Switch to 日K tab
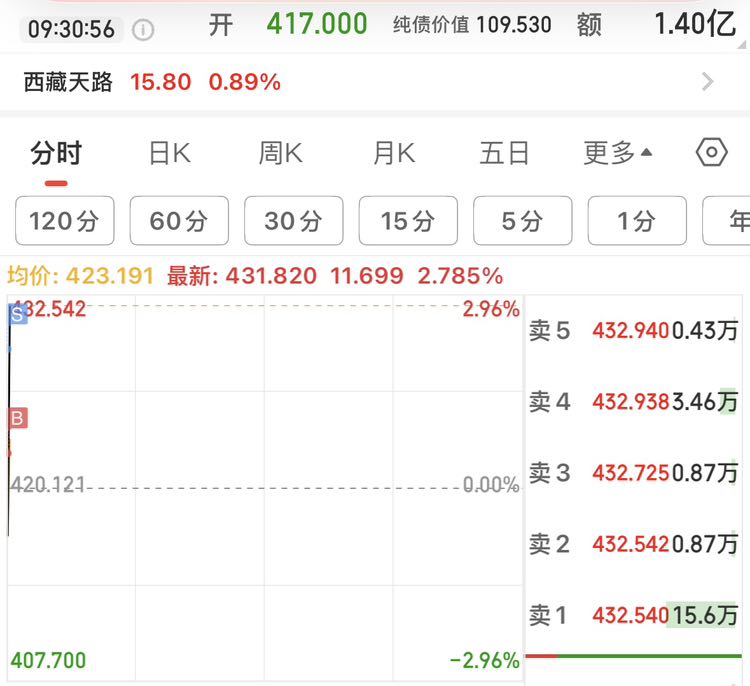The image size is (750, 686). click(x=170, y=153)
